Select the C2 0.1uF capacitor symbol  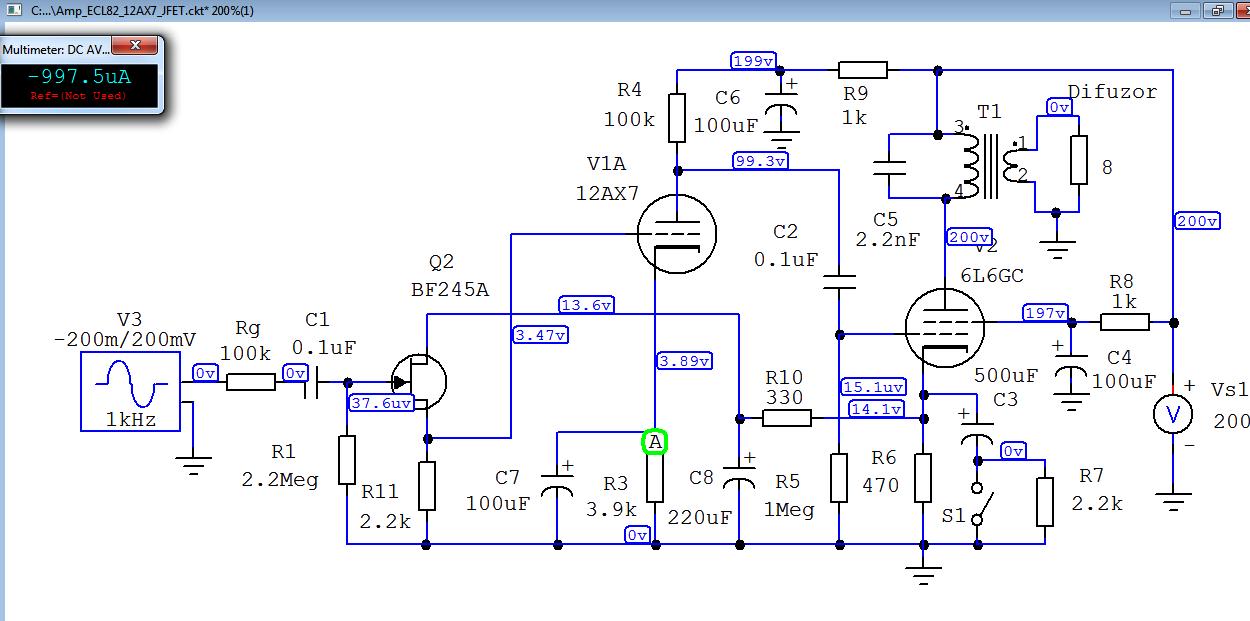[838, 281]
